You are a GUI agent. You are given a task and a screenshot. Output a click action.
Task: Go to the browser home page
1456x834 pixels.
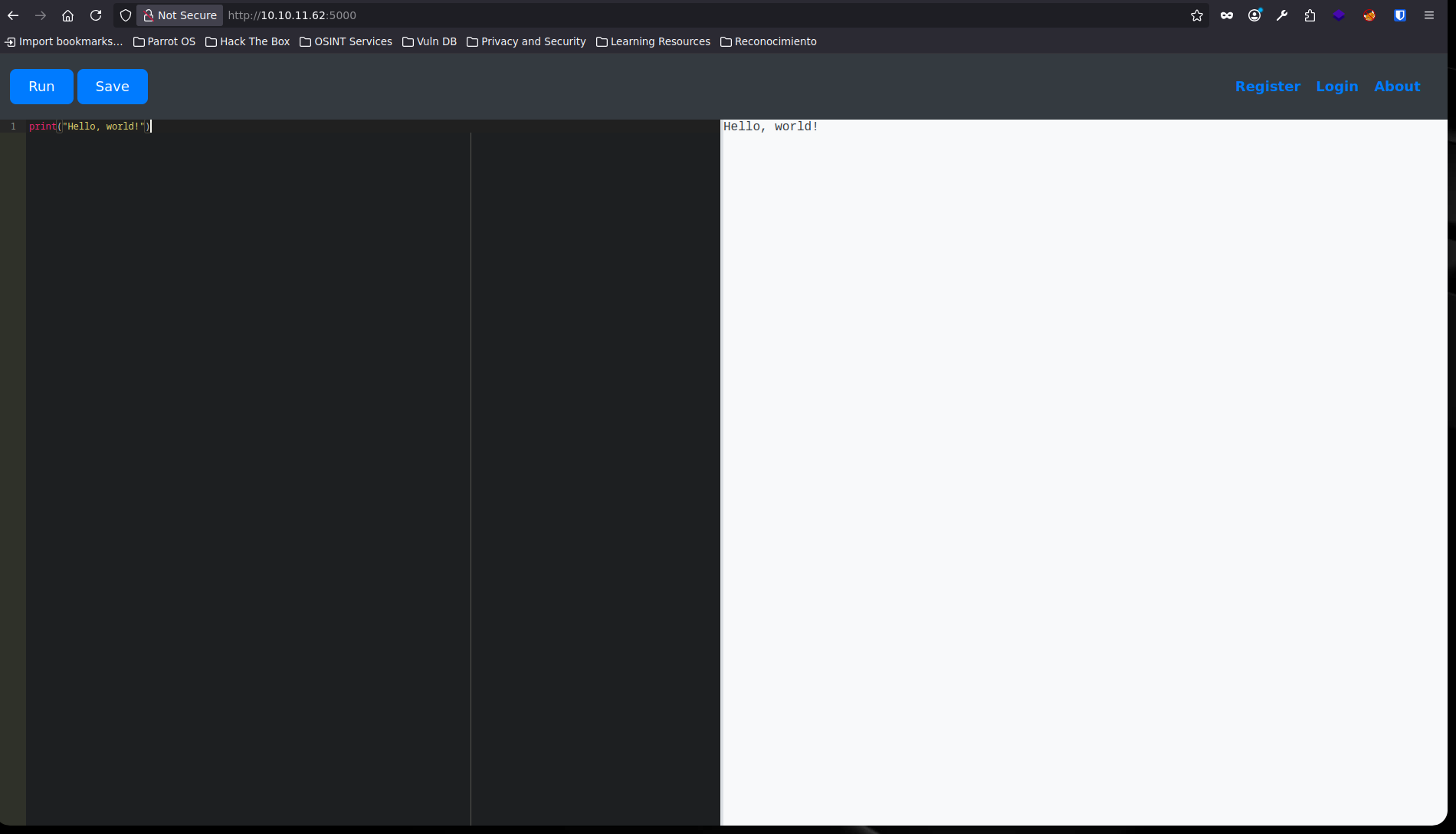click(x=67, y=15)
